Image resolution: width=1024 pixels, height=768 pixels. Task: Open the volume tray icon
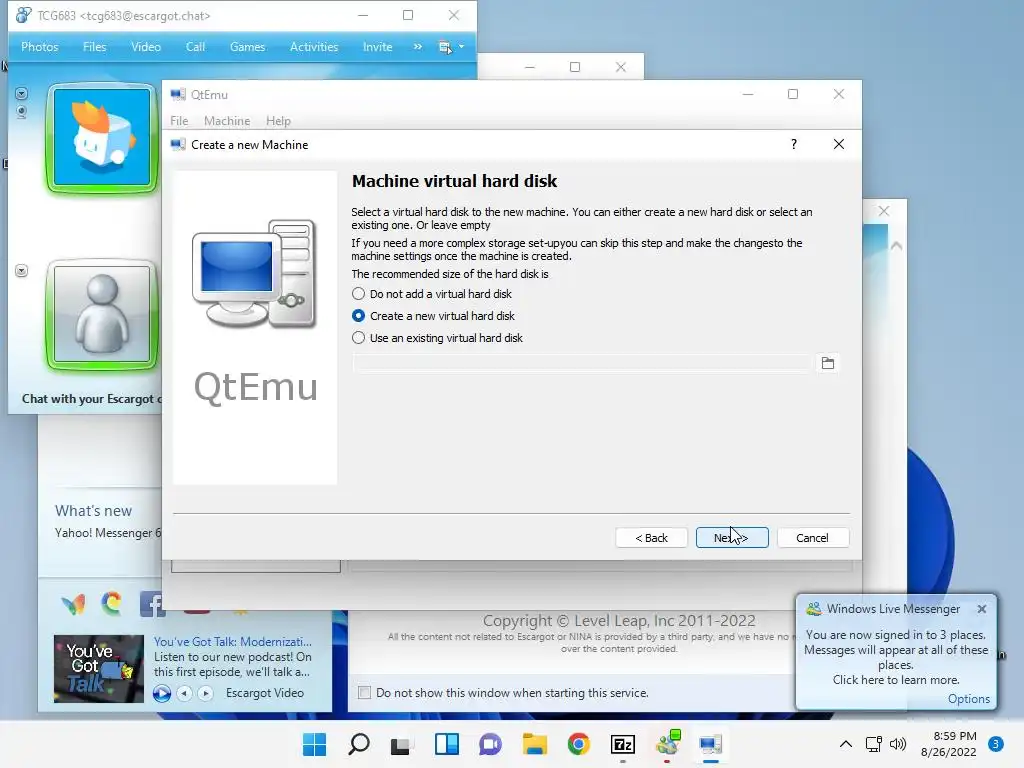(x=898, y=744)
